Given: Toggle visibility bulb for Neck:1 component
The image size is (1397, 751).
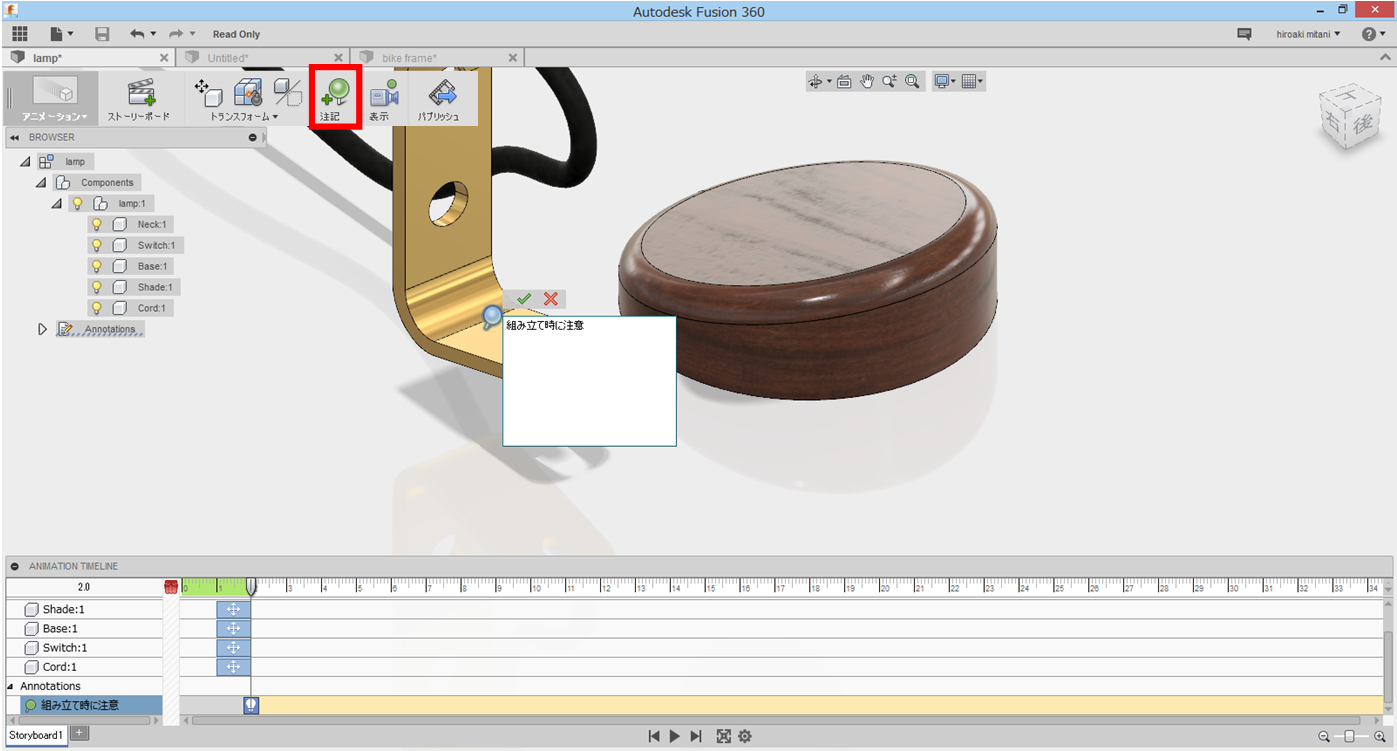Looking at the screenshot, I should point(96,223).
